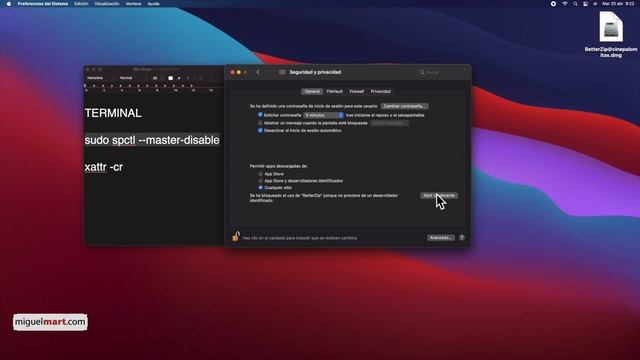
Task: Switch to the Privacidad tab
Action: (x=380, y=91)
